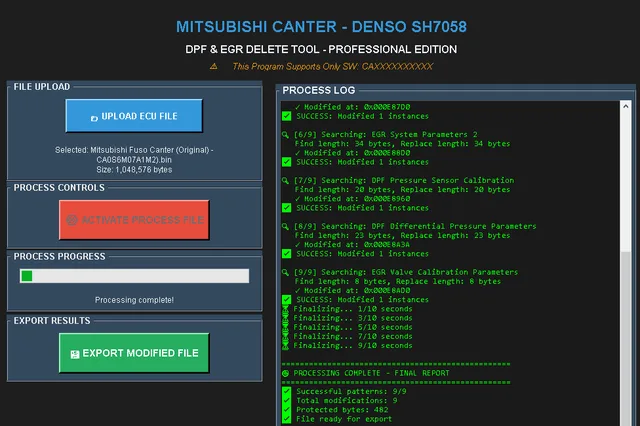Click the UPLOAD ECU FILE button

click(134, 116)
